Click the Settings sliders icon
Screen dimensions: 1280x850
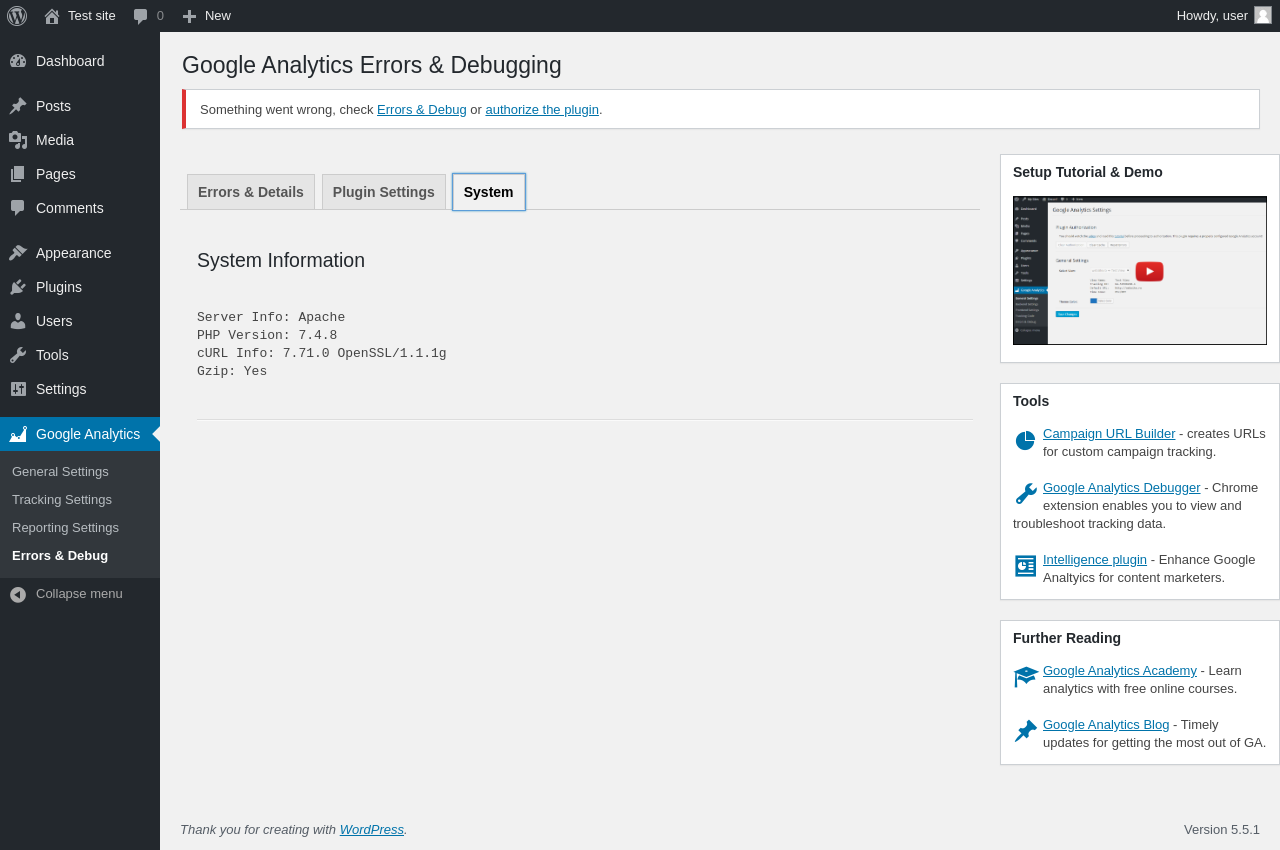(x=18, y=389)
